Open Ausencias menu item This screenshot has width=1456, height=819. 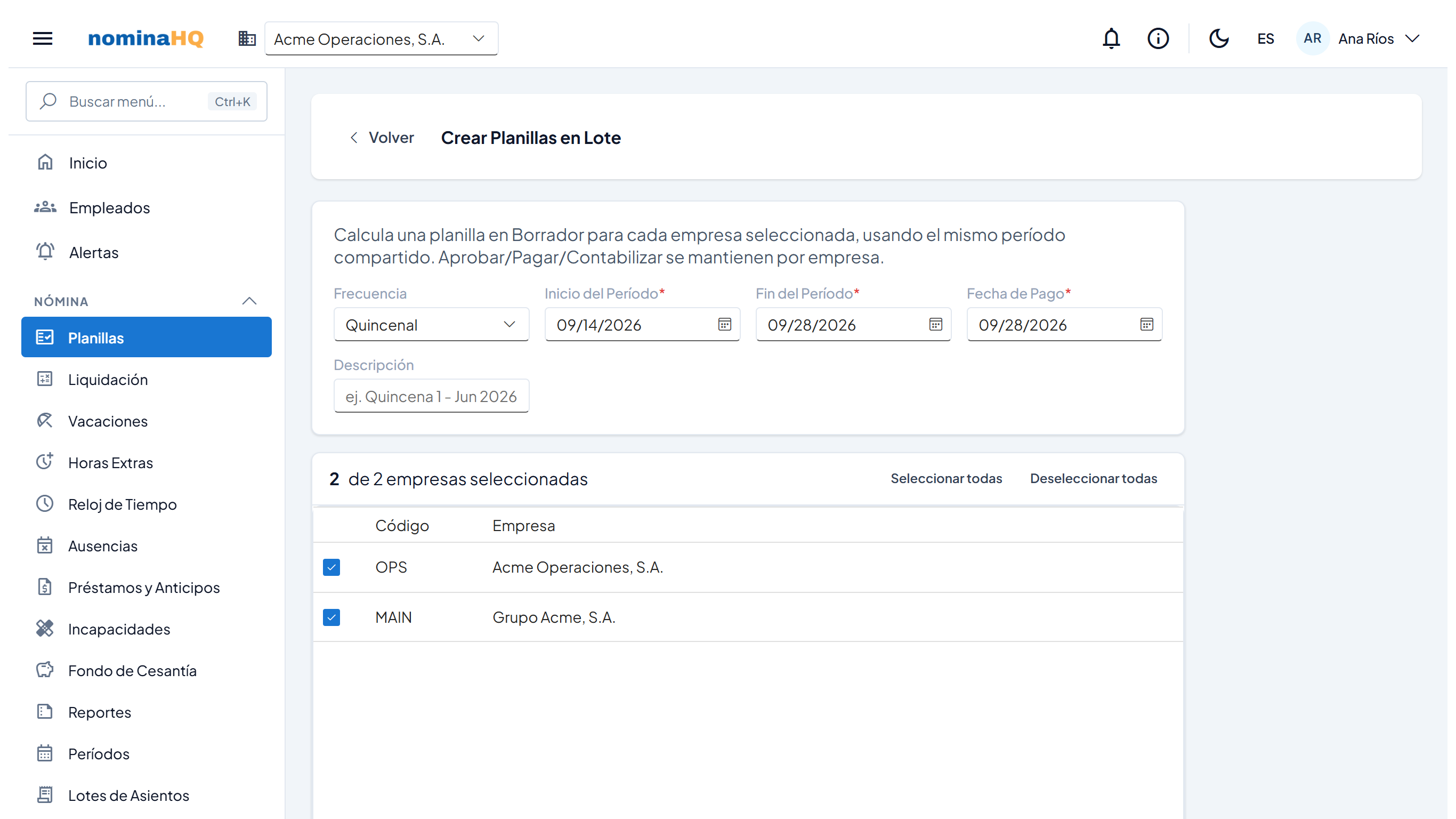(x=147, y=546)
